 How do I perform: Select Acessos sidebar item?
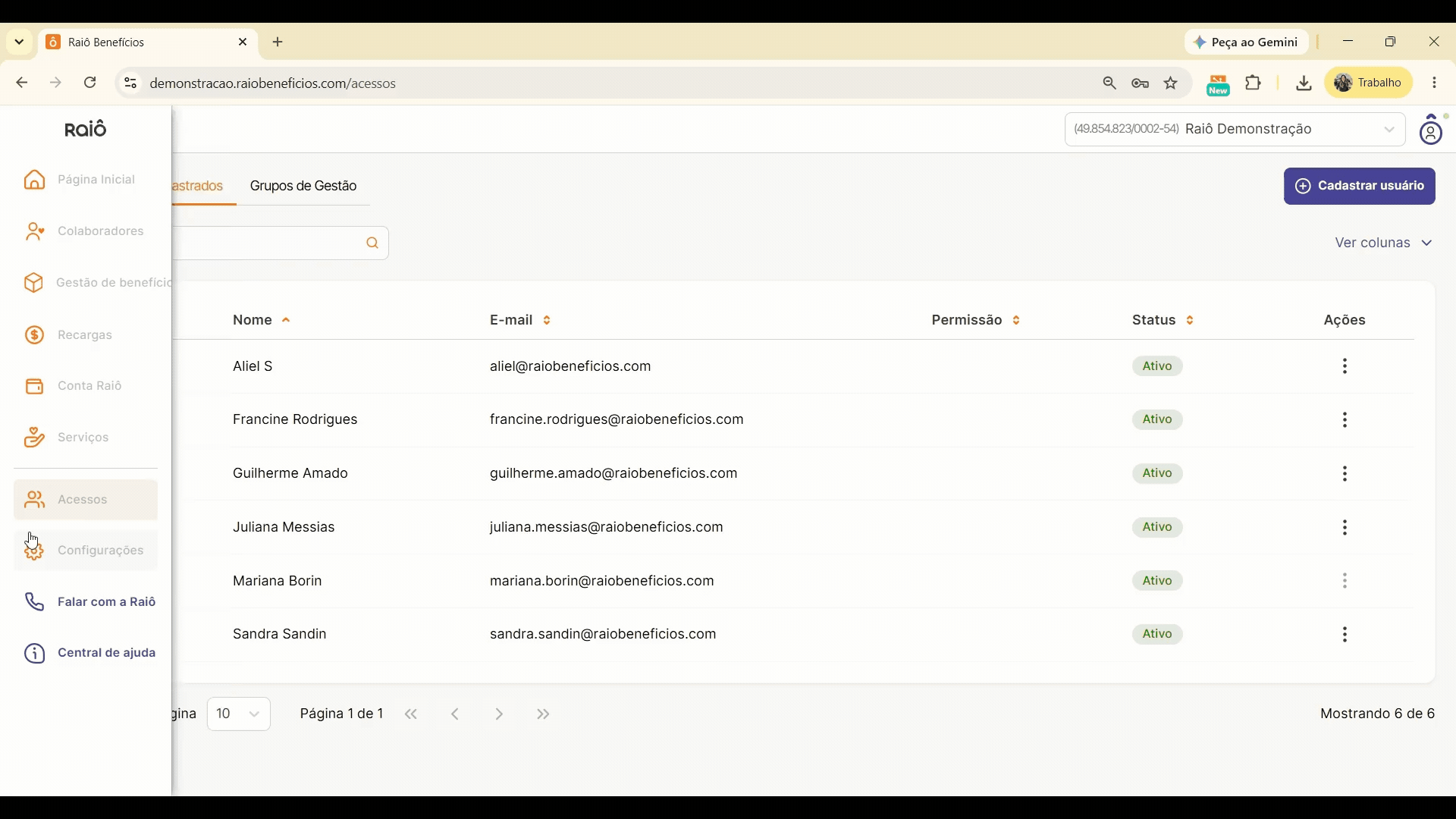click(x=86, y=501)
